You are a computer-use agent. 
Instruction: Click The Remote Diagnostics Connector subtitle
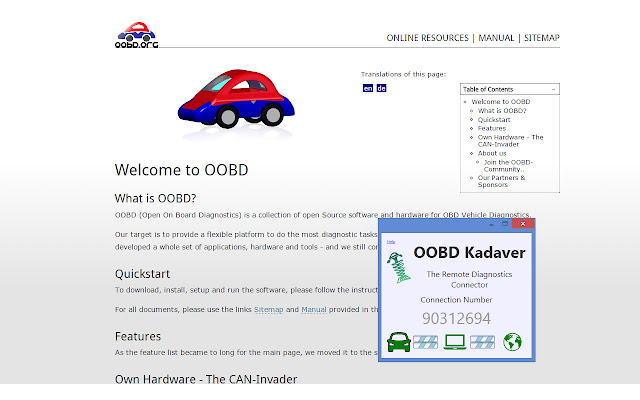(469, 280)
